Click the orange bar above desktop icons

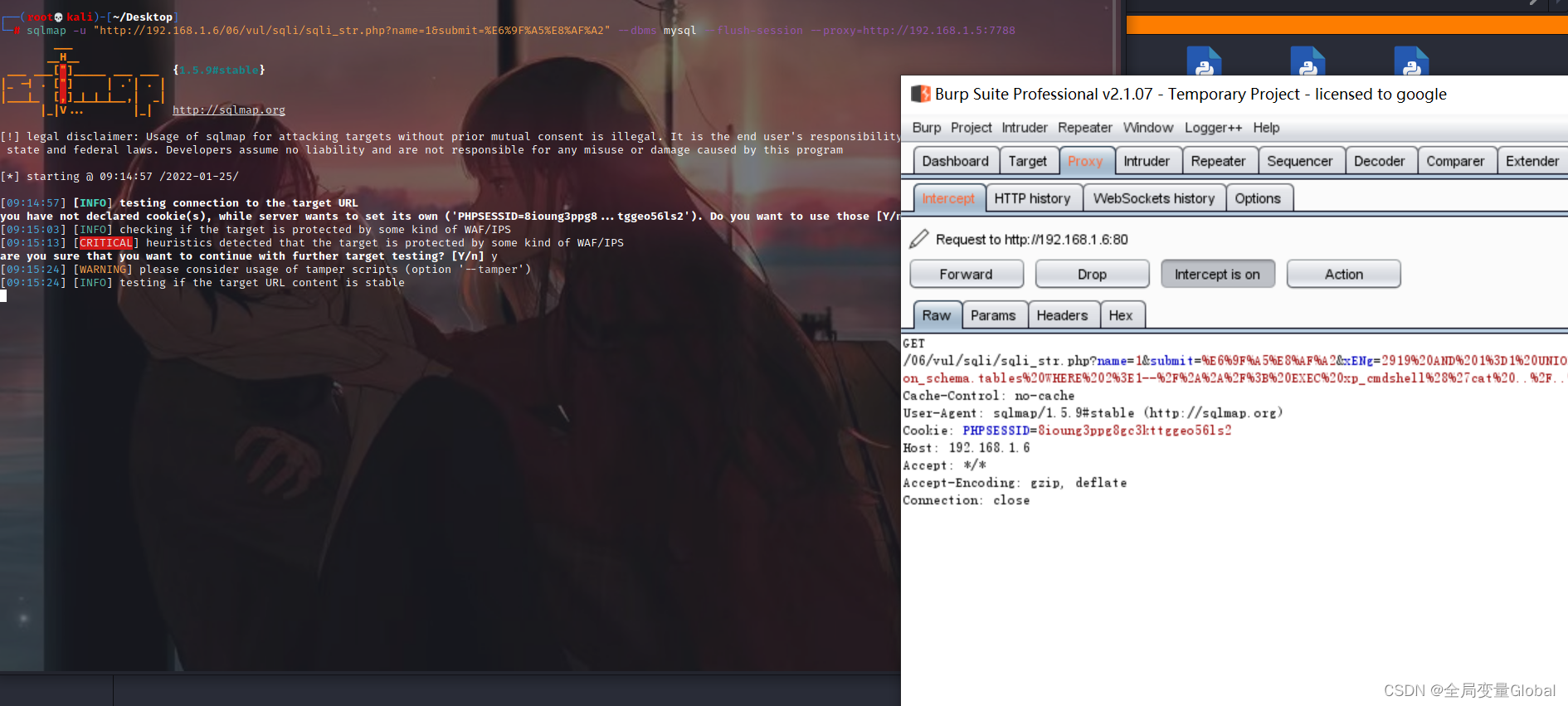point(1346,24)
